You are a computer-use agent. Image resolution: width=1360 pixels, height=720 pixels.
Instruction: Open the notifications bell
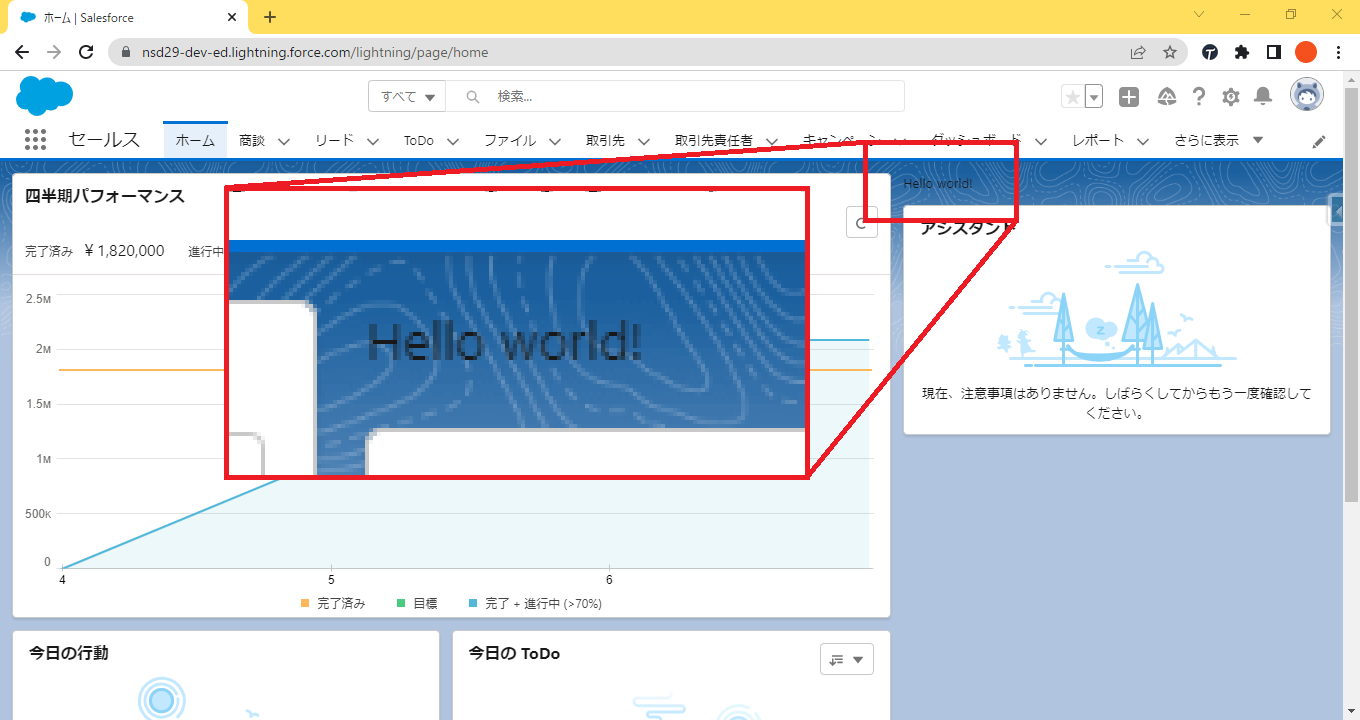click(x=1263, y=96)
